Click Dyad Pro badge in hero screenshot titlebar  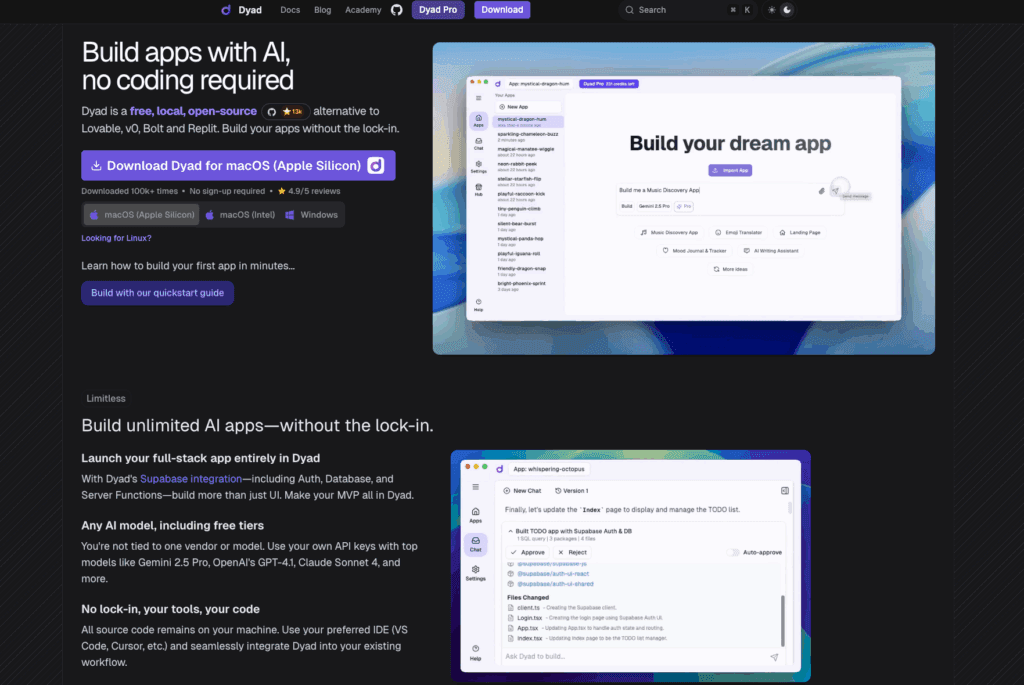click(x=609, y=84)
